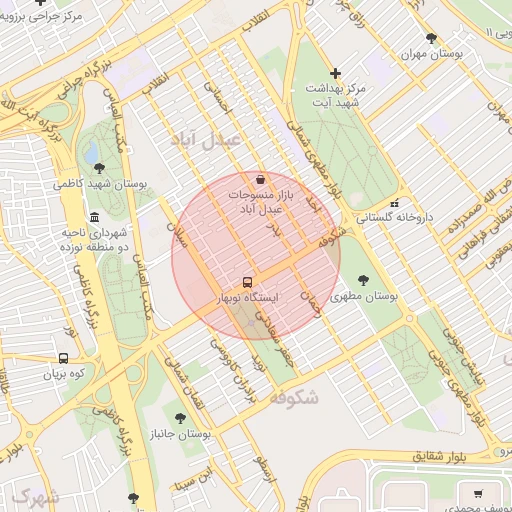Viewport: 512px width, 512px height.
Task: Select the municipality building icon for شهرداری ناحیه دو
Action: coord(95,217)
